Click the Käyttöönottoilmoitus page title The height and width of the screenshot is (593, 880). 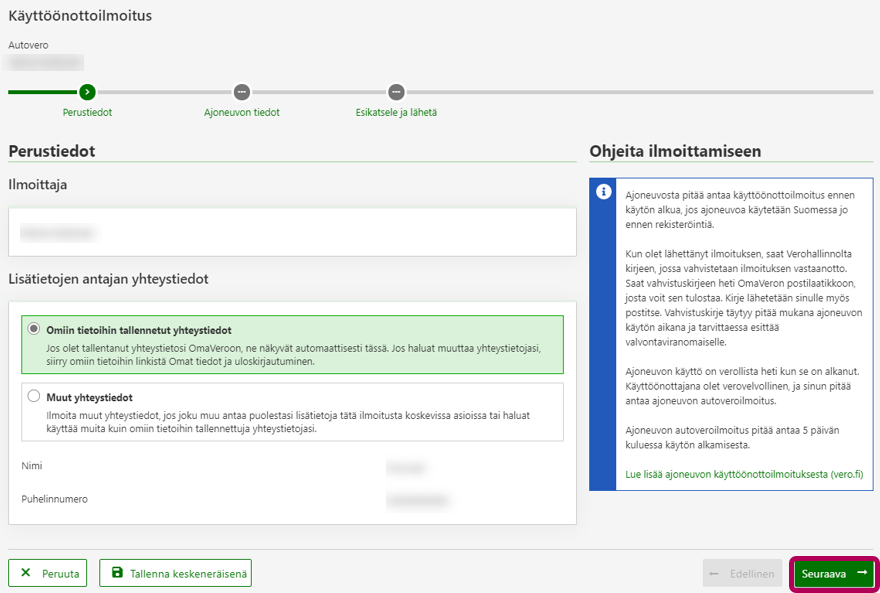(x=80, y=16)
